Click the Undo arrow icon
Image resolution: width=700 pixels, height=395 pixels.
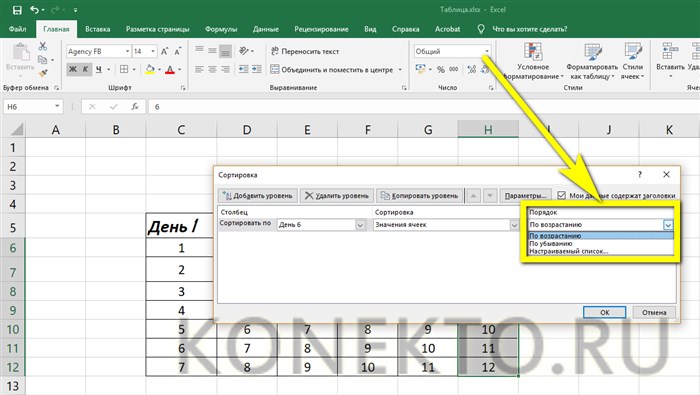[34, 9]
